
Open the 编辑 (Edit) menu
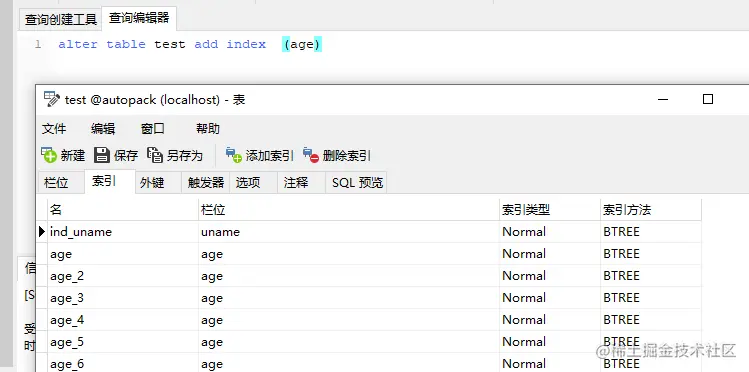[x=103, y=128]
